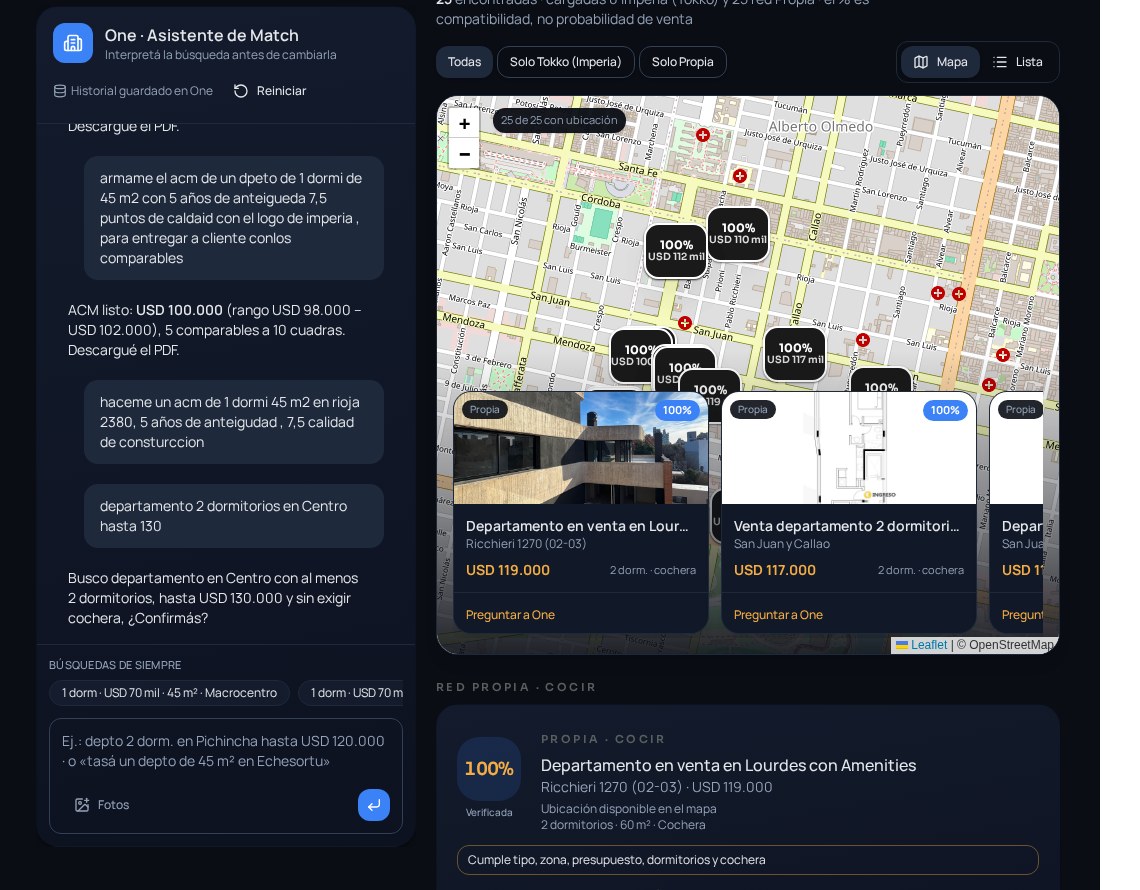1140x890 pixels.
Task: Click the USD 112 mil map marker
Action: click(676, 250)
